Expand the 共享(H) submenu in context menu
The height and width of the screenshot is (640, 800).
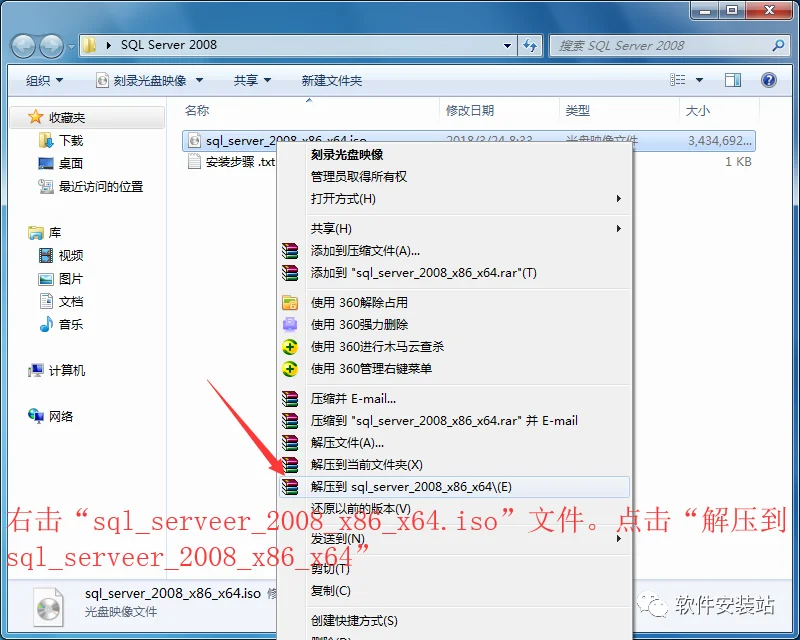click(455, 229)
